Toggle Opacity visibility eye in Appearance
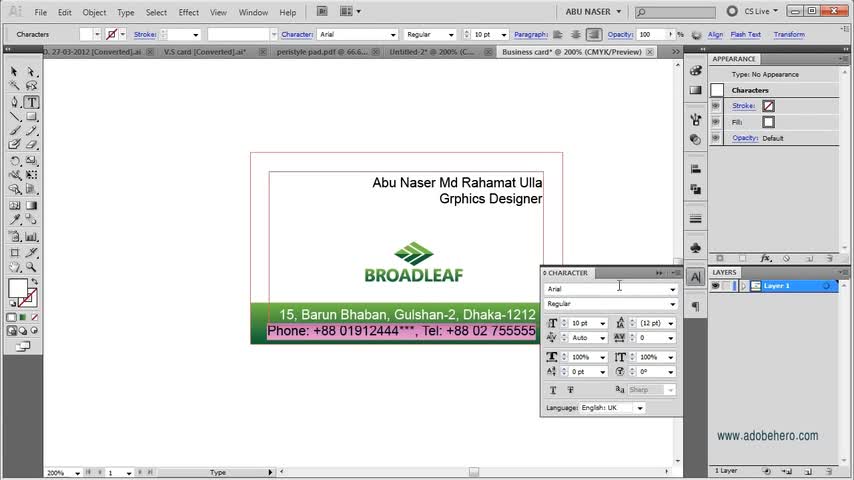Image resolution: width=854 pixels, height=480 pixels. tap(716, 138)
